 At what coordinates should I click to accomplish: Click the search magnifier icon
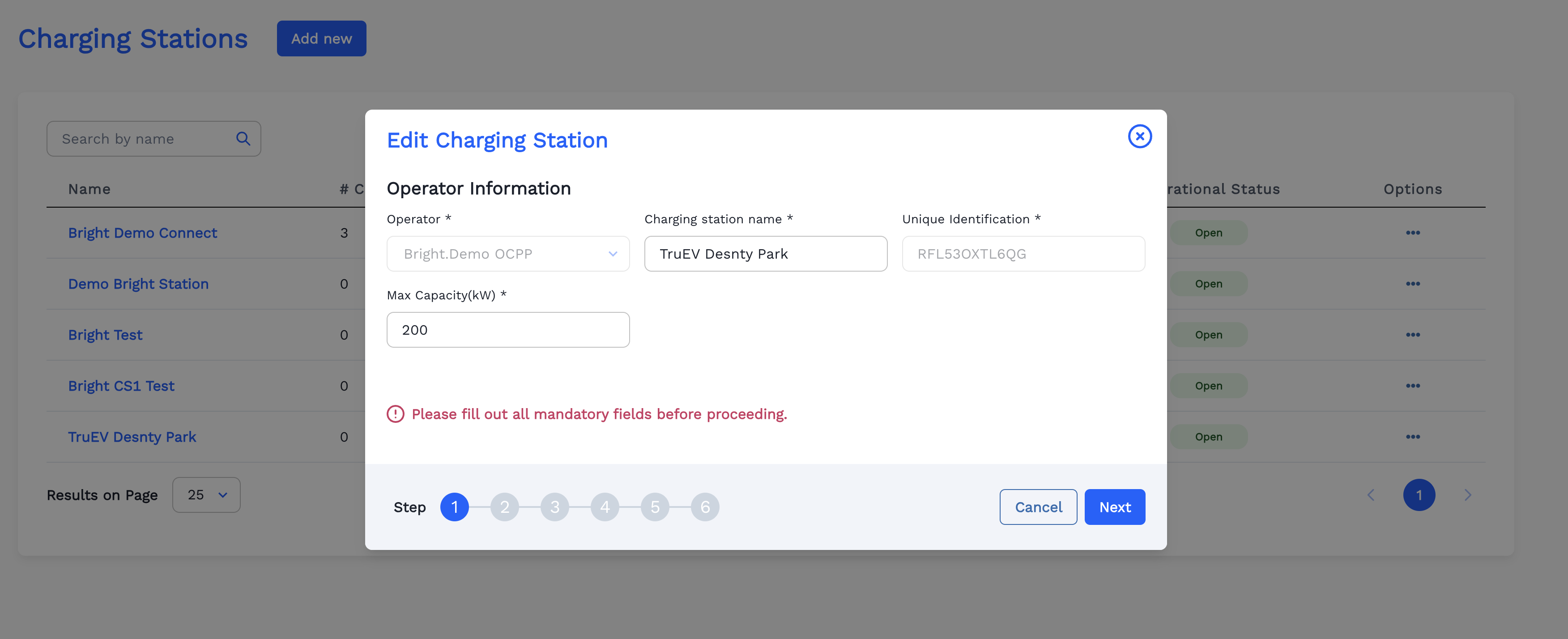pyautogui.click(x=243, y=138)
